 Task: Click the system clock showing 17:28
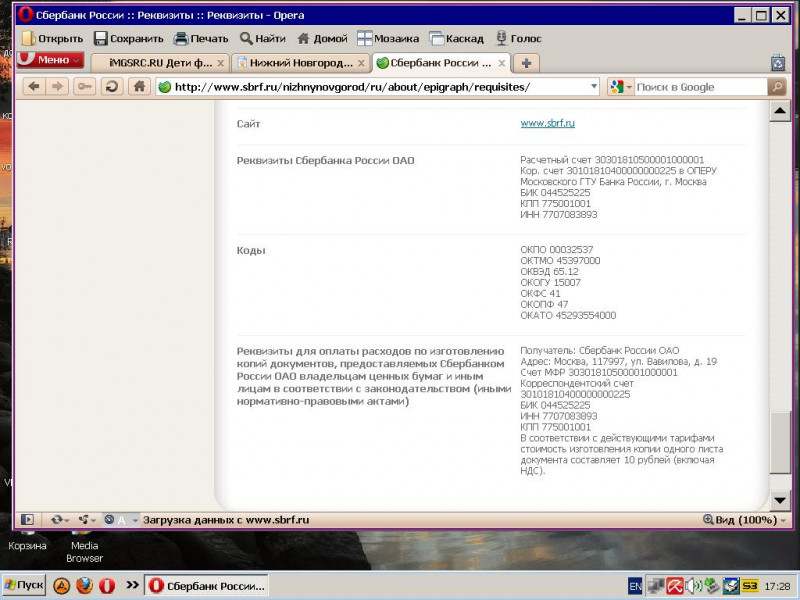778,586
